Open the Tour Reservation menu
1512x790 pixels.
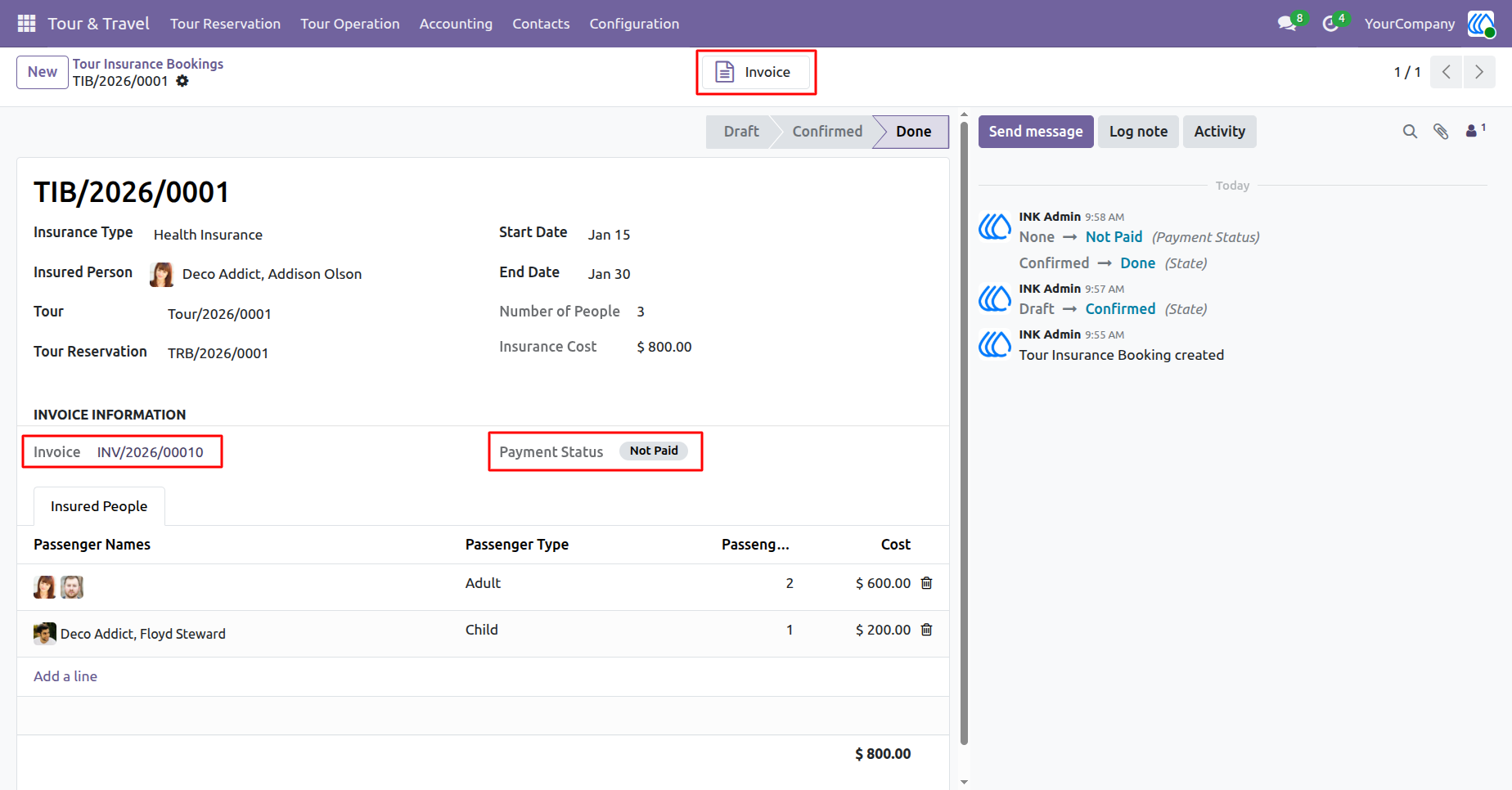tap(225, 24)
